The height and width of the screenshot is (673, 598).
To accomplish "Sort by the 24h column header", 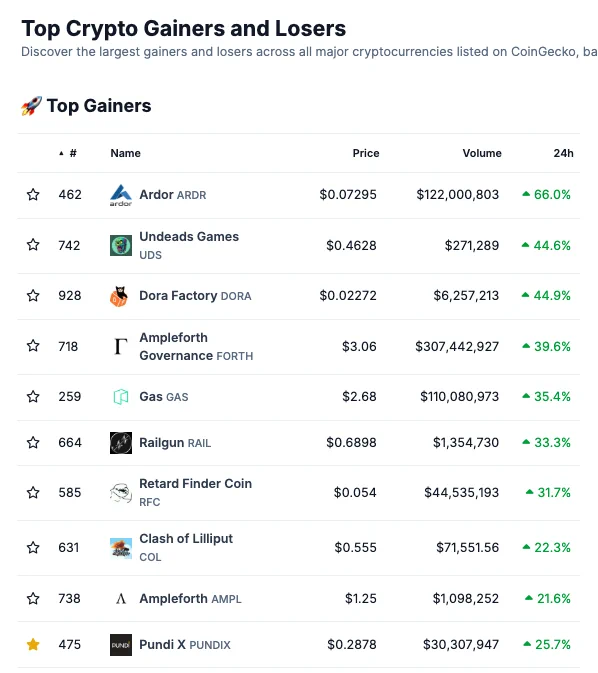I will point(563,153).
